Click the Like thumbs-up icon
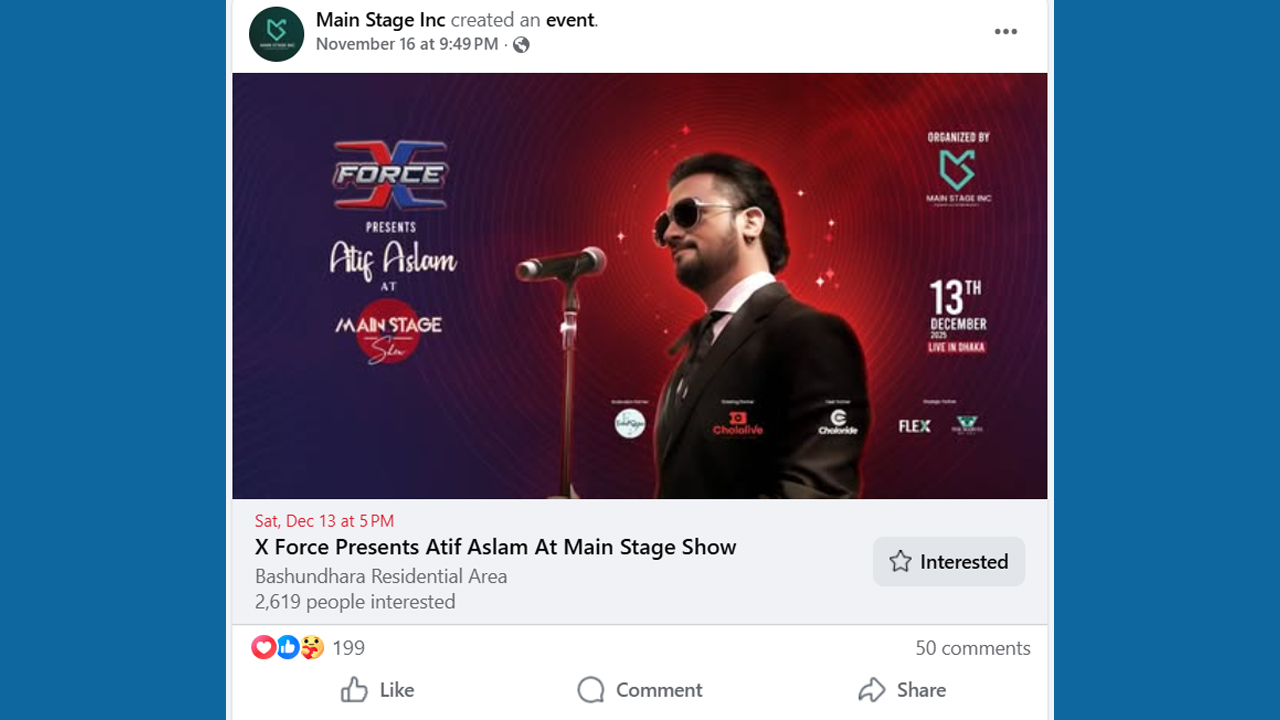 pyautogui.click(x=354, y=690)
